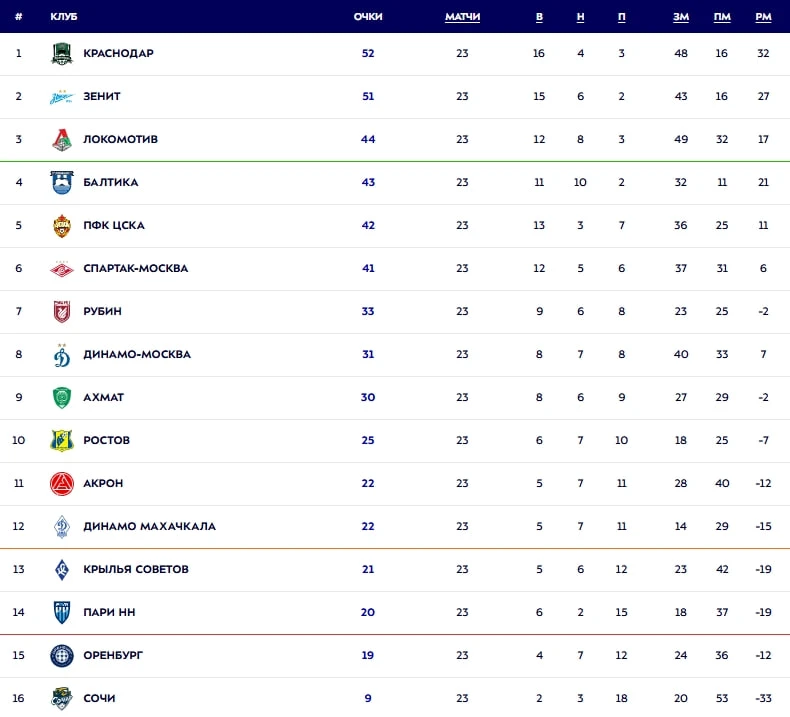Click the ДИНАМО МАХАЧКАЛА team name
Screen dimensions: 790x717
coord(149,527)
